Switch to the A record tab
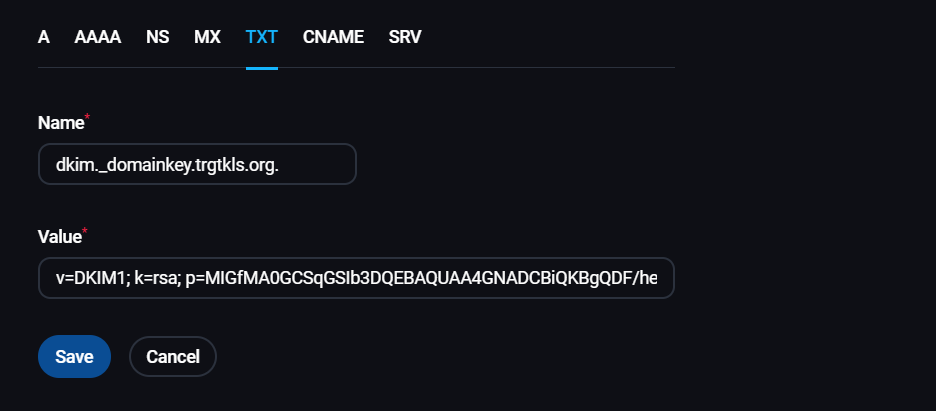Image resolution: width=936 pixels, height=411 pixels. (x=44, y=37)
